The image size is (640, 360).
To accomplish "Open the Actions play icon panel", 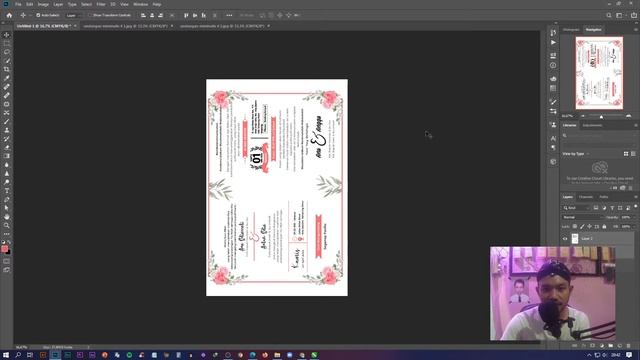I will point(553,42).
